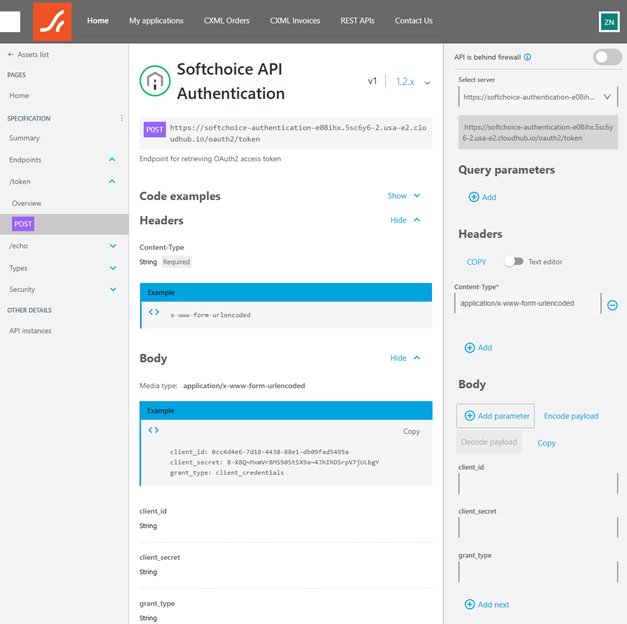Open the Summary specification page

(24, 138)
